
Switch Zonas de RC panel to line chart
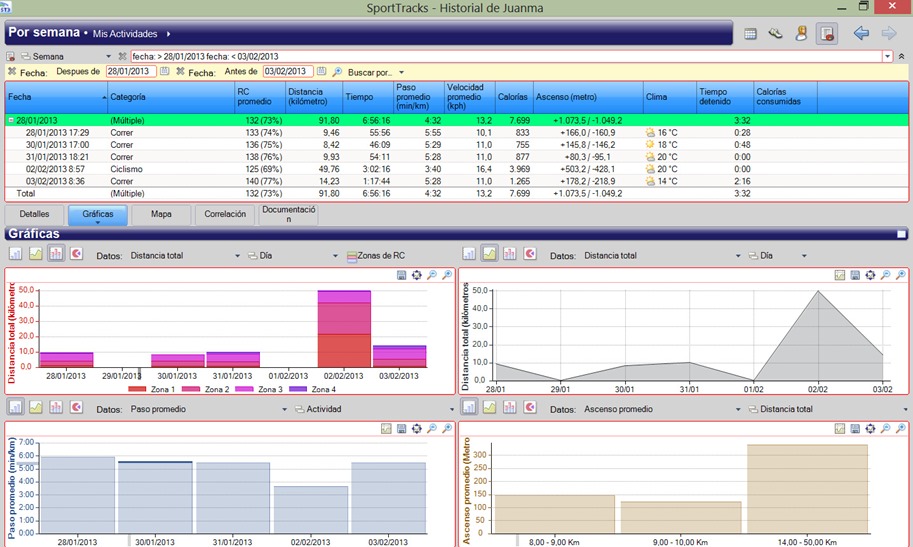click(36, 254)
